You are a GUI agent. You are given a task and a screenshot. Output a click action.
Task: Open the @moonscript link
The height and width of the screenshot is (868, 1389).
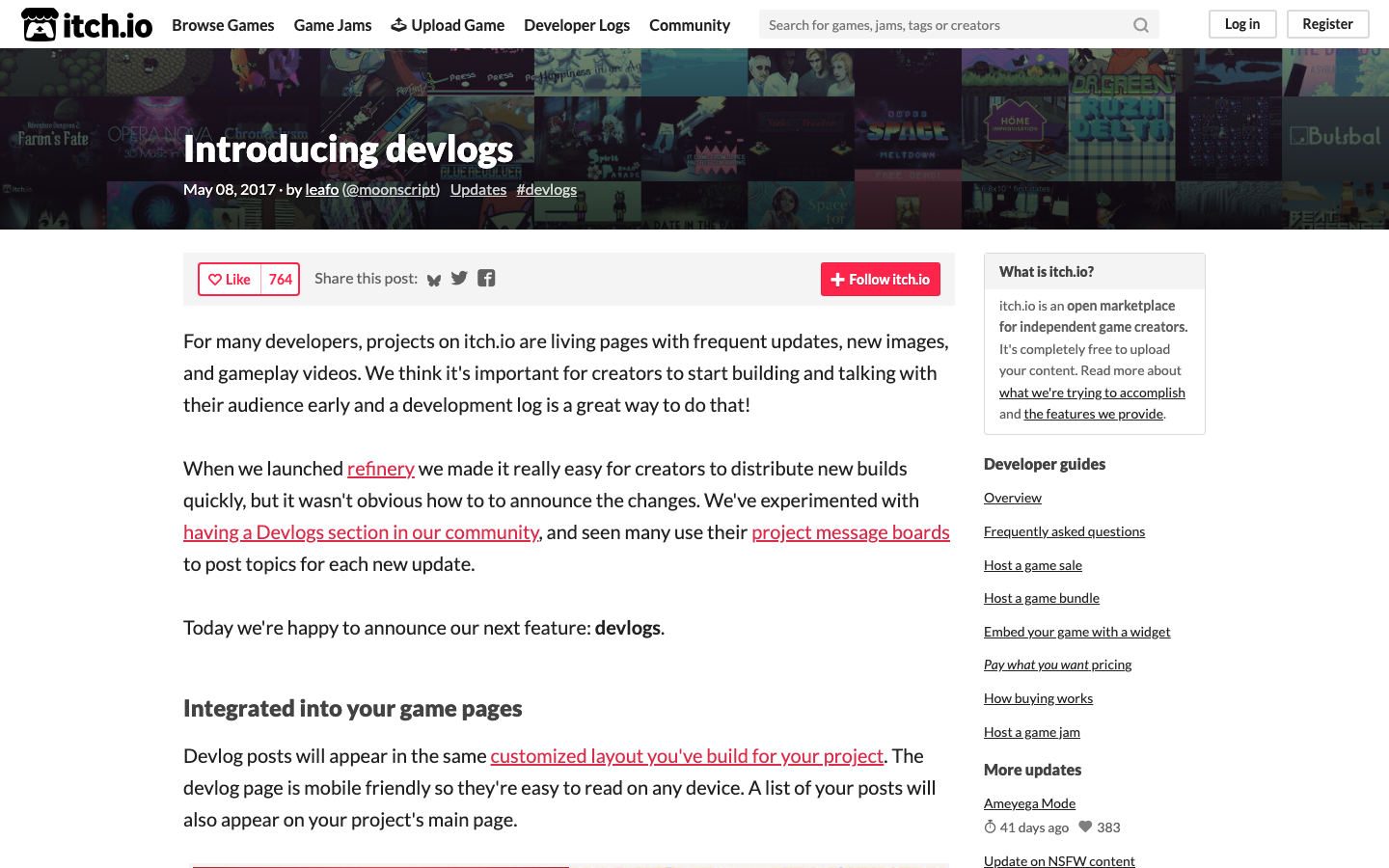point(391,189)
